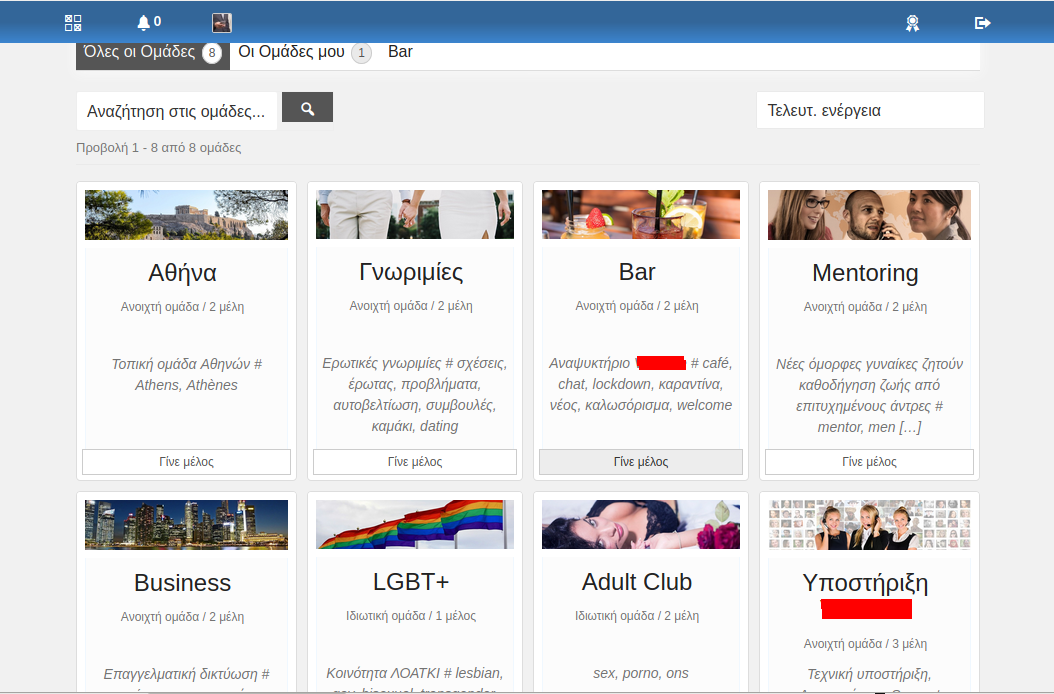
Task: Click the award ribbon icon
Action: 912,22
